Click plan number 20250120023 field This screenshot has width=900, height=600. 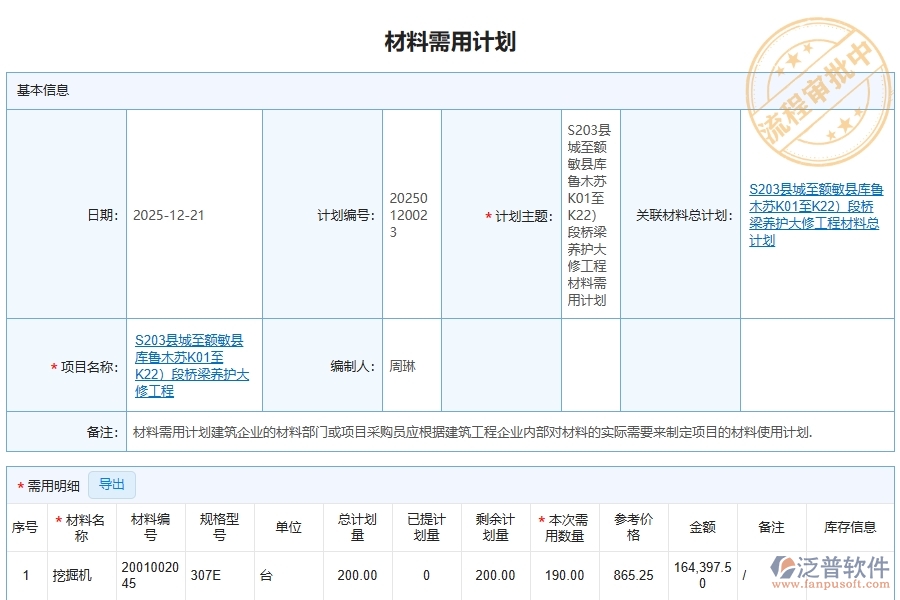(x=409, y=215)
